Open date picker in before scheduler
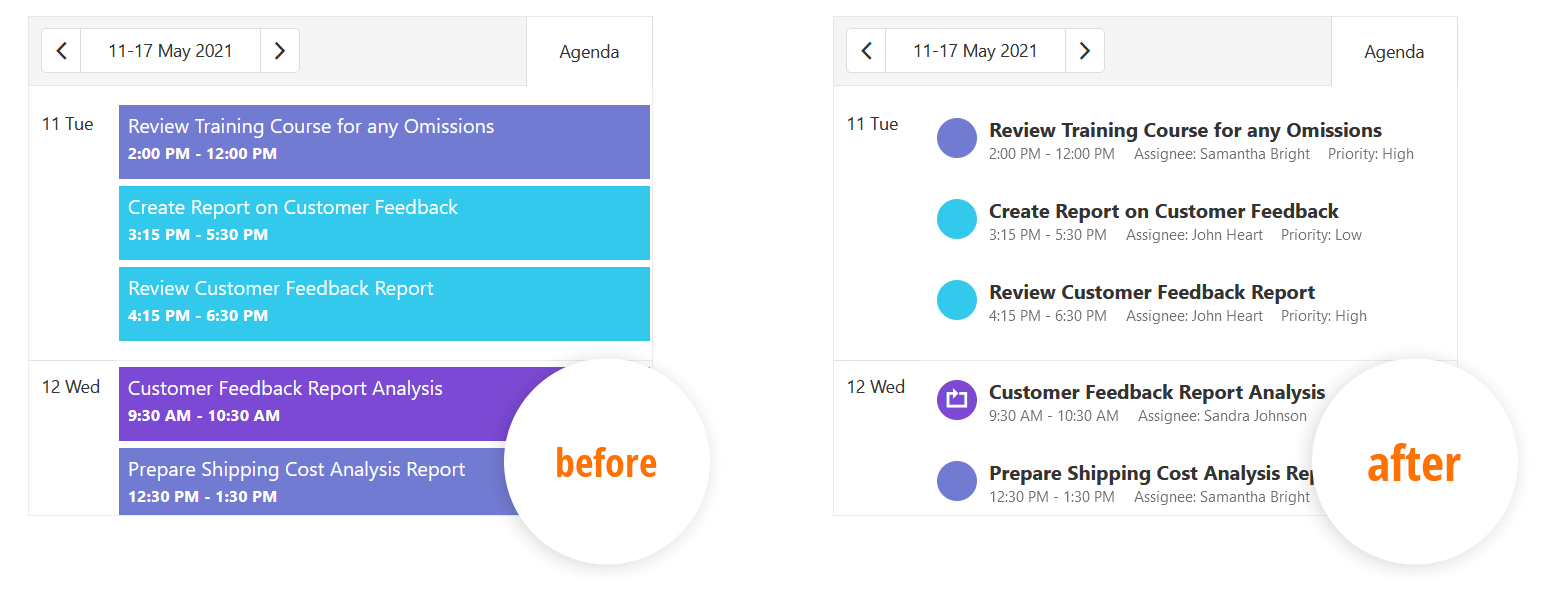The image size is (1560, 600). tap(170, 51)
